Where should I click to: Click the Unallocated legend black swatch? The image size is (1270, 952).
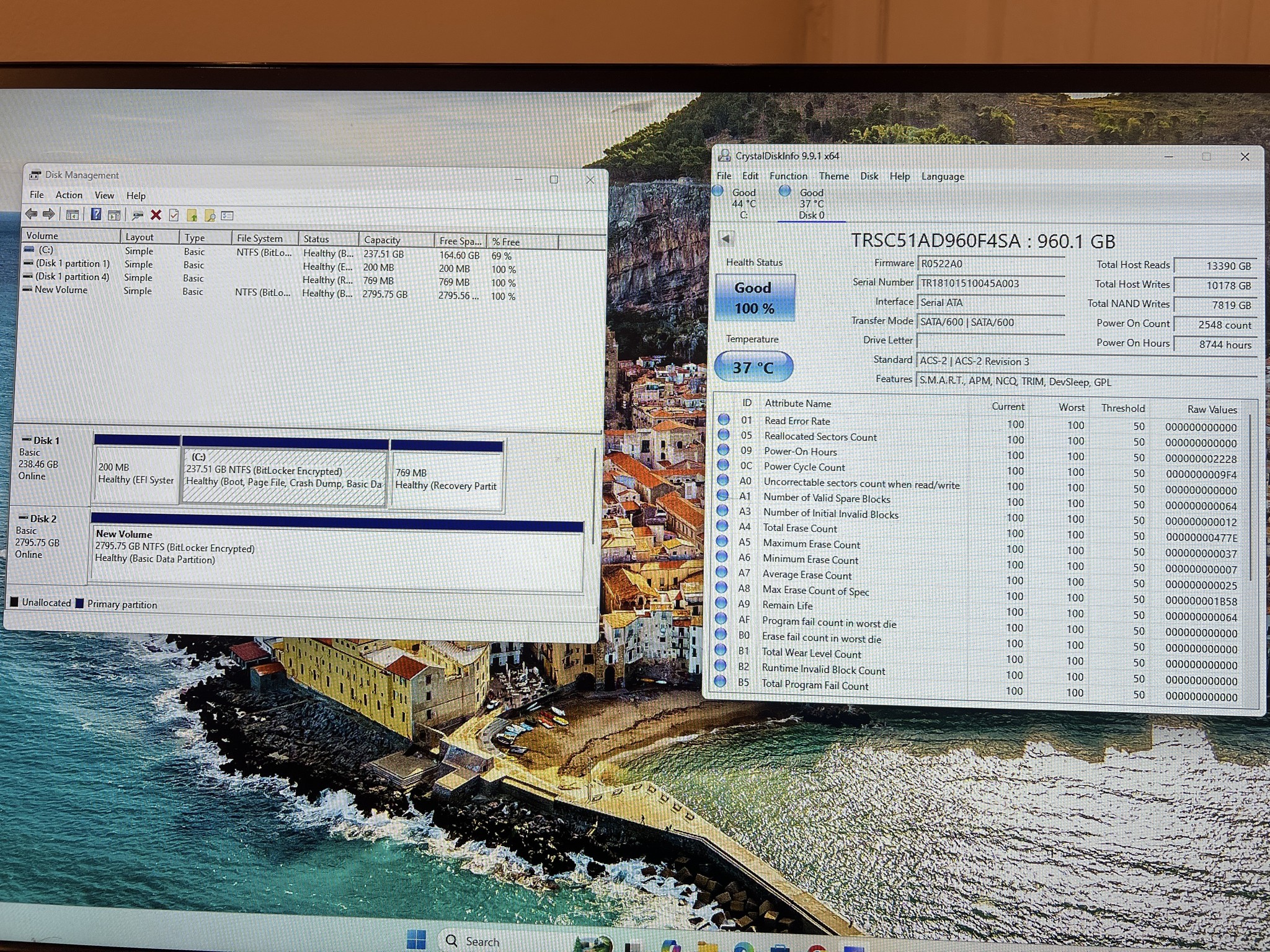coord(14,602)
